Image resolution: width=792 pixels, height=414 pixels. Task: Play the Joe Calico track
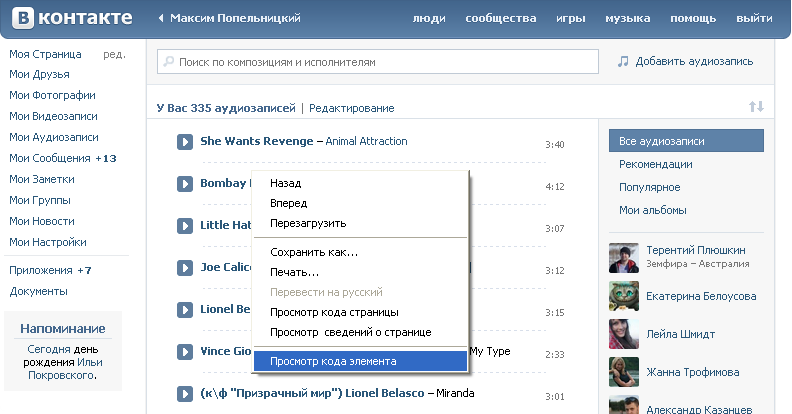click(x=185, y=268)
